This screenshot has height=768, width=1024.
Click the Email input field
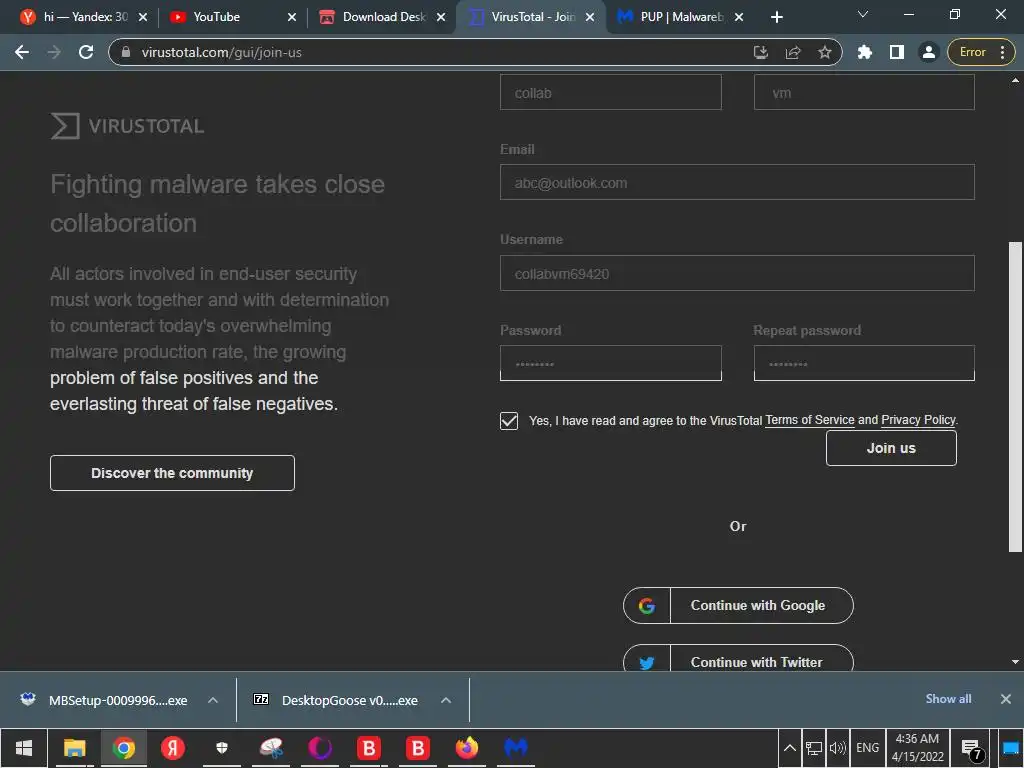737,182
